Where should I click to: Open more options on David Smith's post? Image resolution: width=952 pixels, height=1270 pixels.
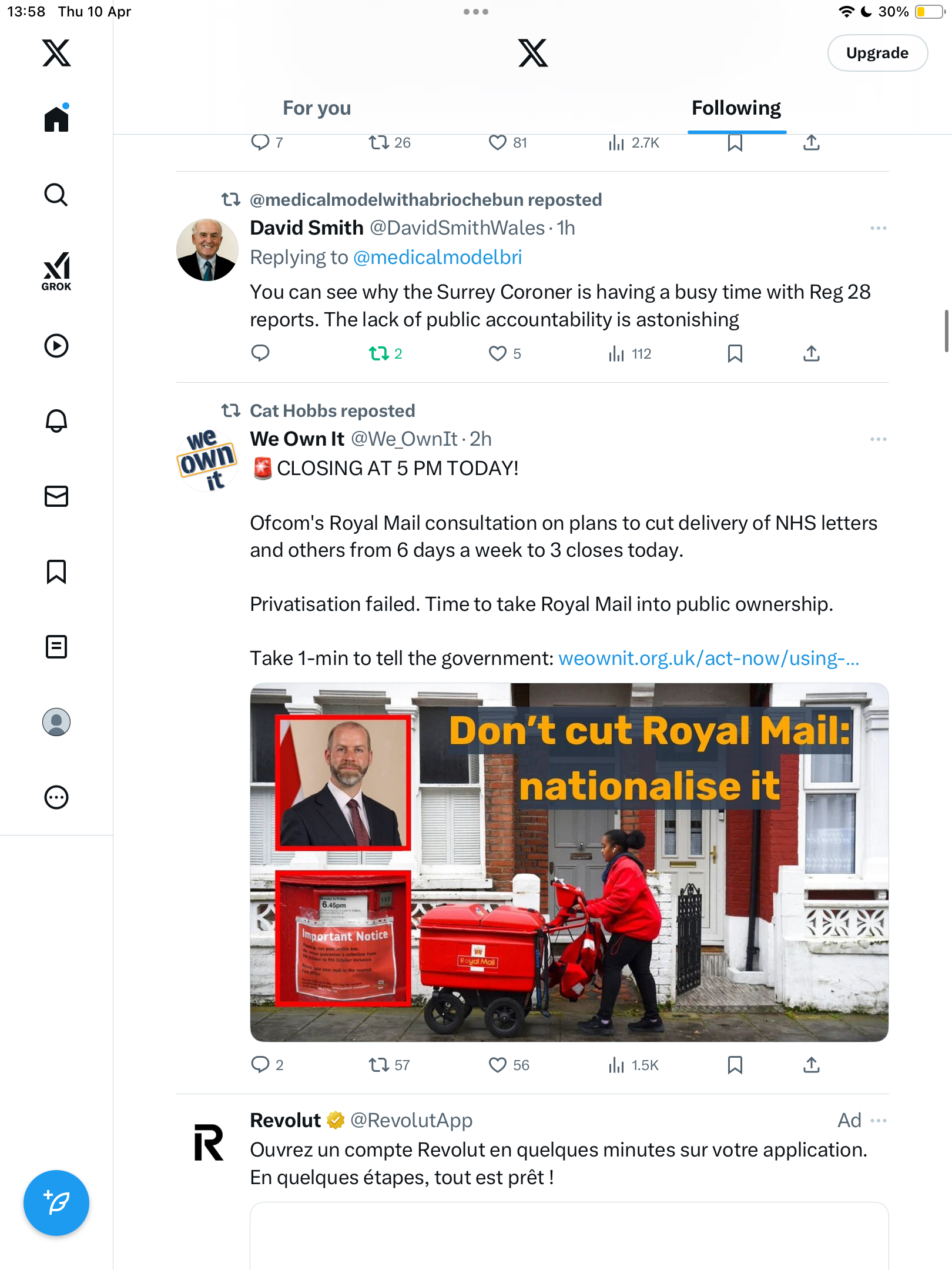(878, 228)
